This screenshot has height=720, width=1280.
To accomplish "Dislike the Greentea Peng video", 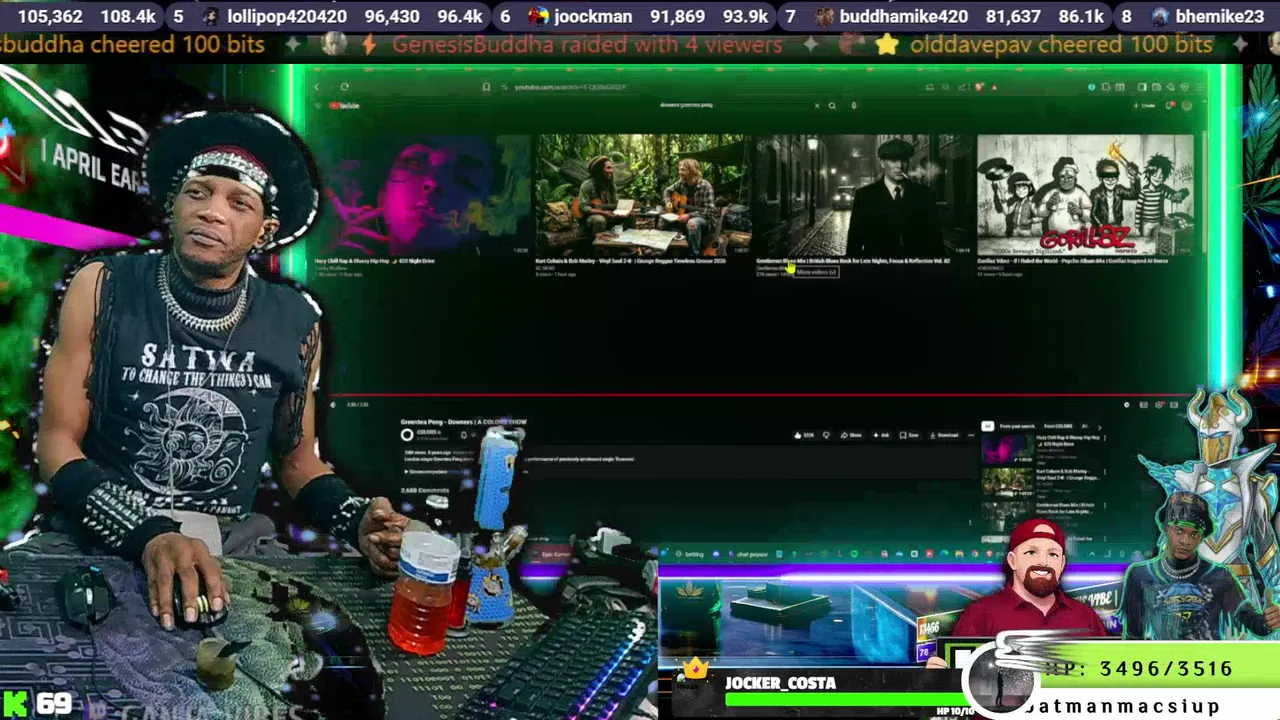I will click(x=826, y=435).
